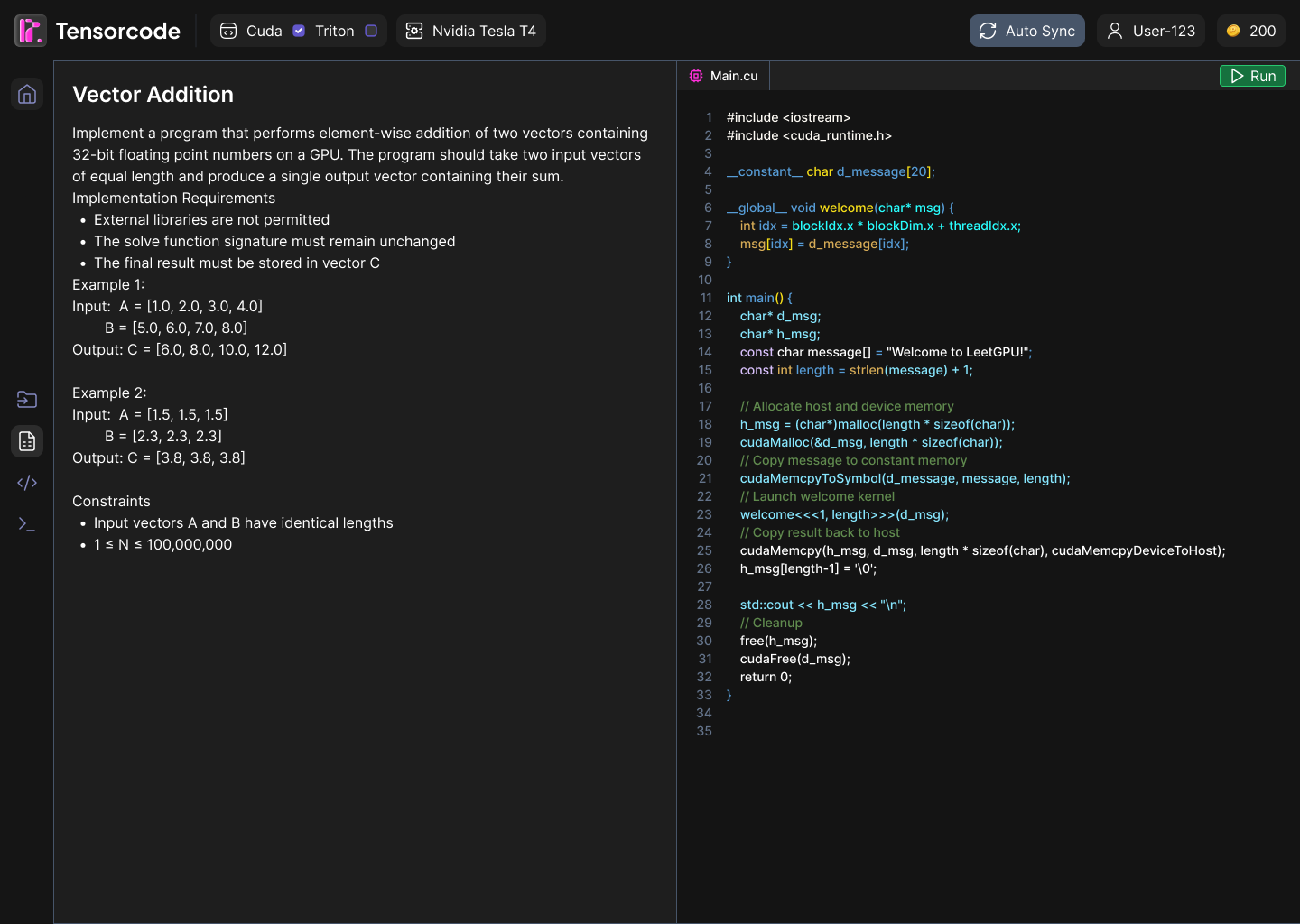1300x924 pixels.
Task: Toggle Auto Sync
Action: 1026,30
